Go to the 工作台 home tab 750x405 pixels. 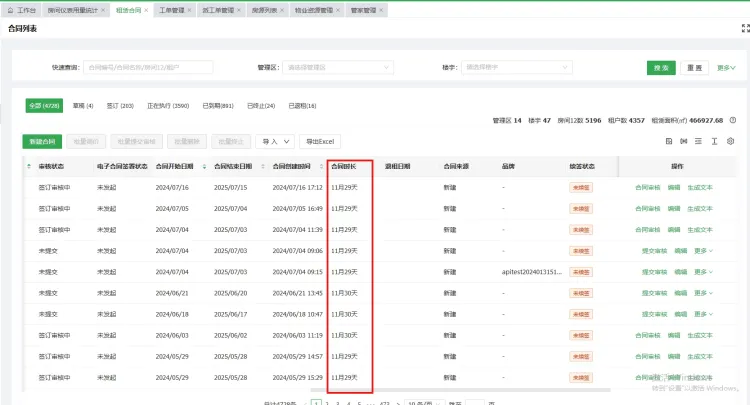pyautogui.click(x=22, y=10)
